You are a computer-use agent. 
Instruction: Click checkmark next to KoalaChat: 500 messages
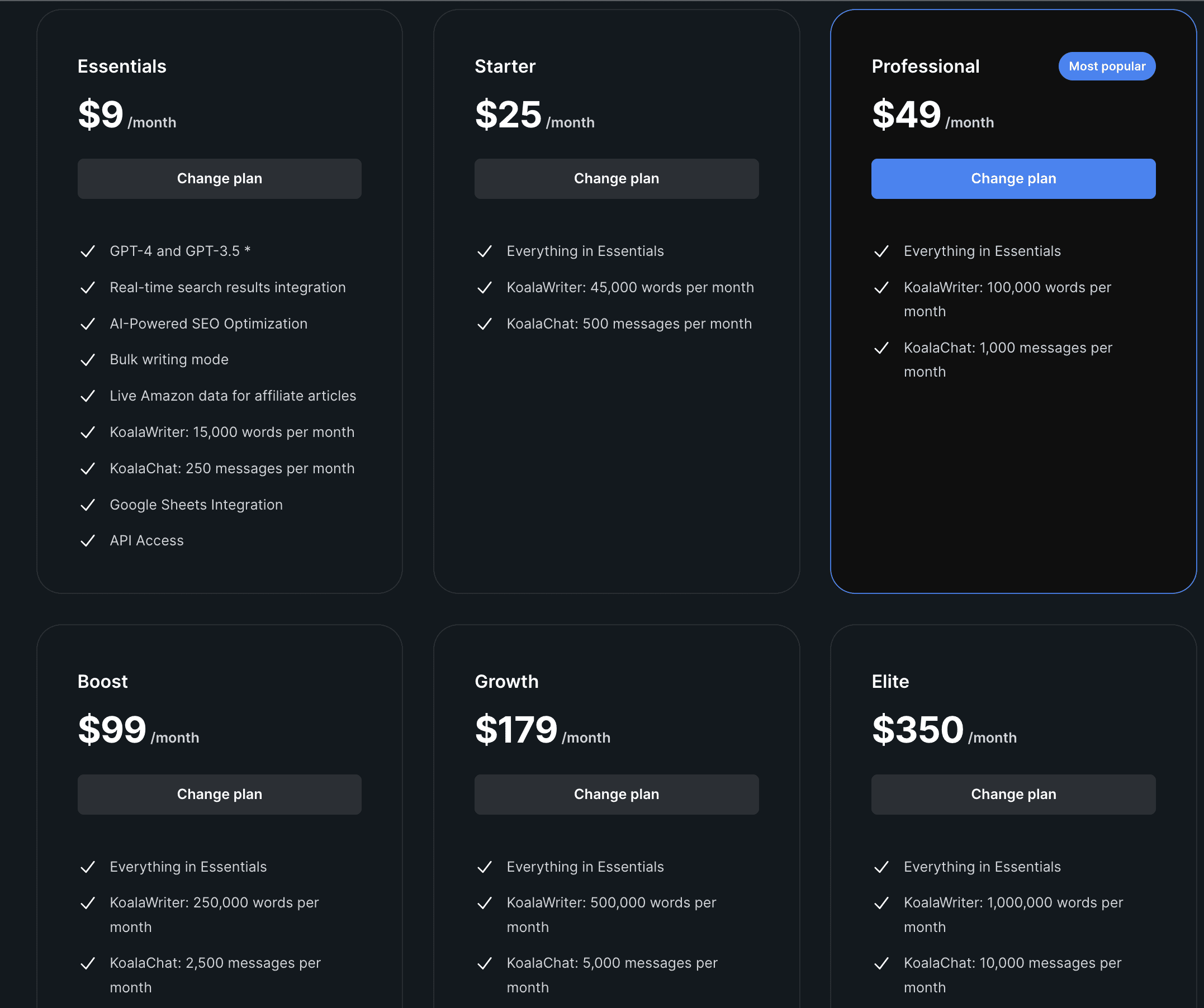coord(485,324)
